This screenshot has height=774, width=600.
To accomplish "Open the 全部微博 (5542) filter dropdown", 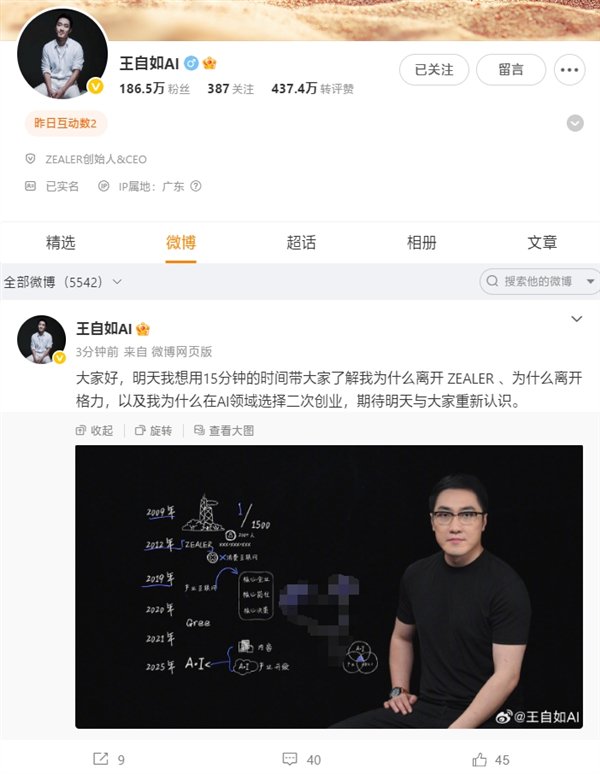I will [x=63, y=282].
